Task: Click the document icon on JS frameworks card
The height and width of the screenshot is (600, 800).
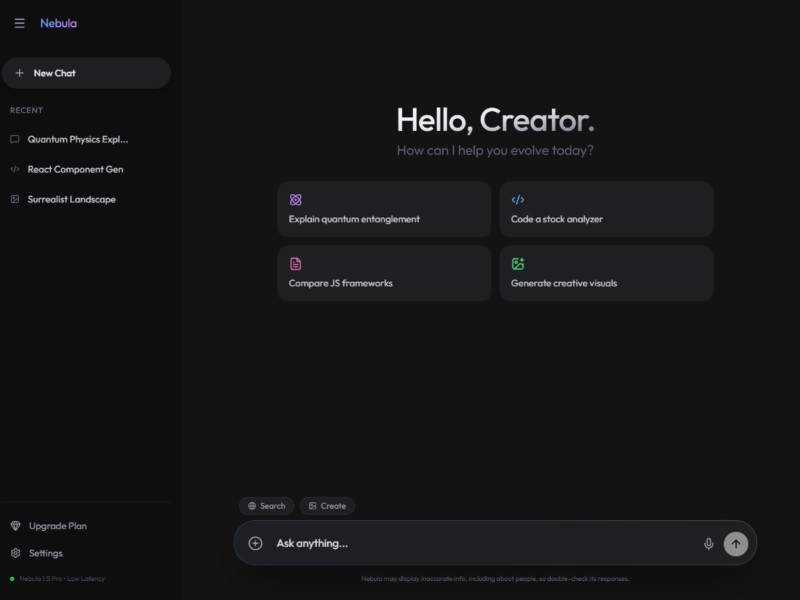Action: pyautogui.click(x=295, y=264)
